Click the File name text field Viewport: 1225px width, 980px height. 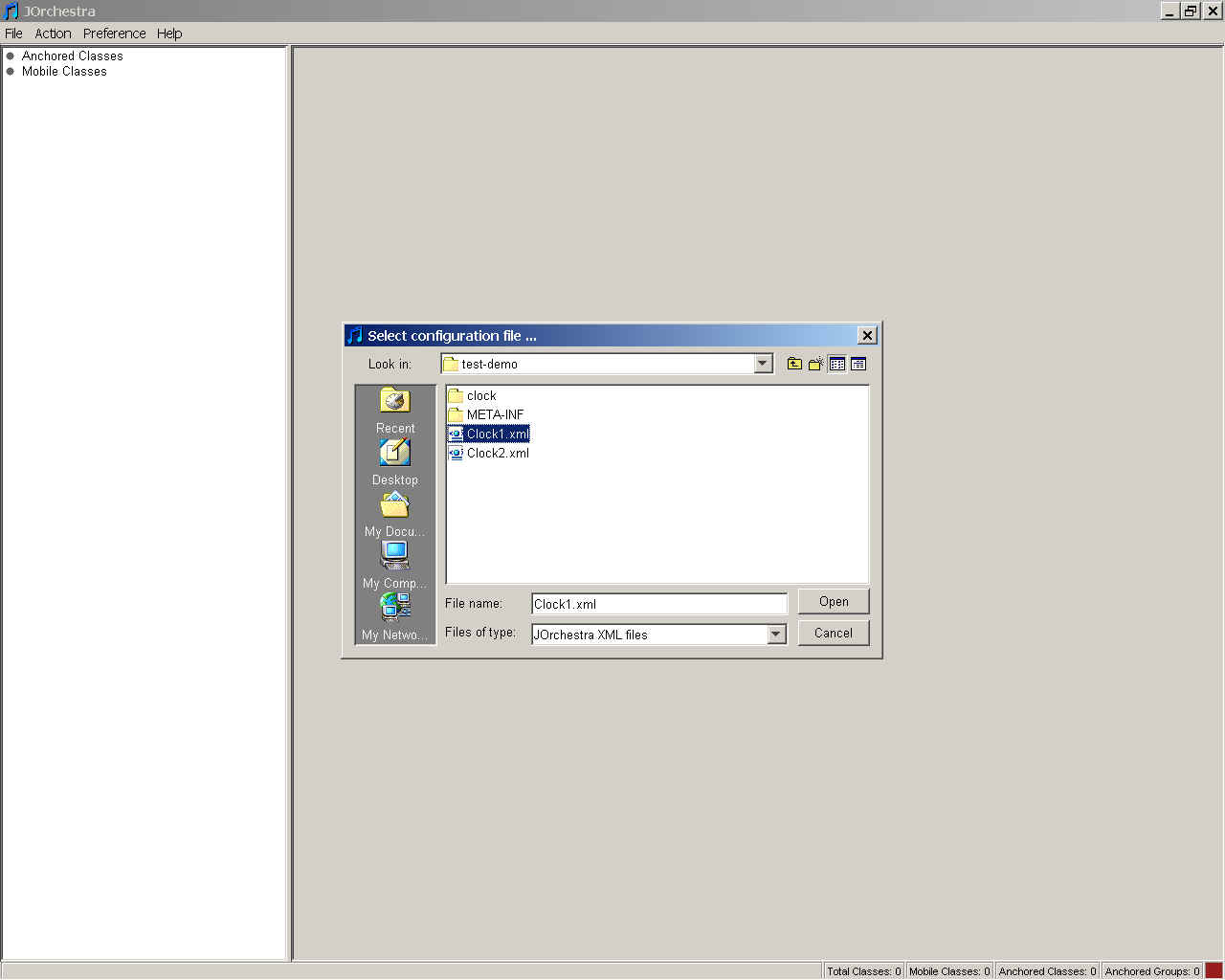click(658, 604)
